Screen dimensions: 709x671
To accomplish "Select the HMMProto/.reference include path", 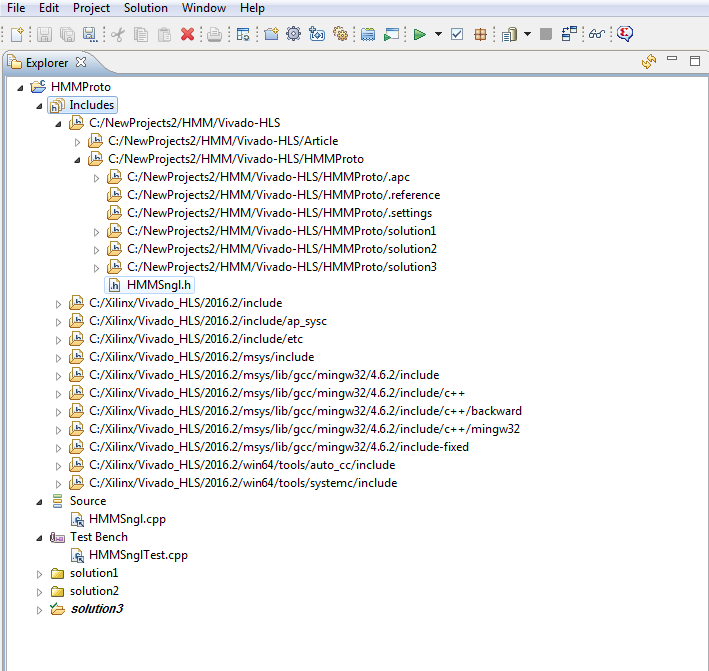I will click(274, 195).
